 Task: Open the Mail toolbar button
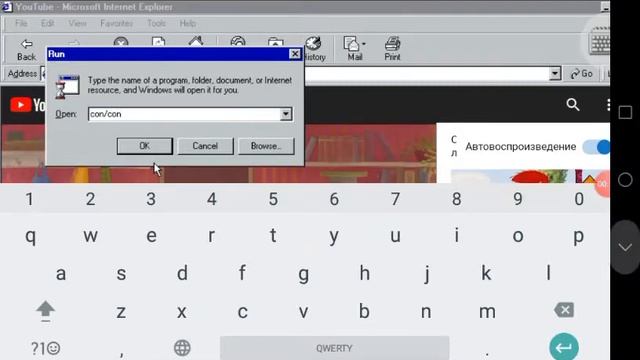pos(355,49)
